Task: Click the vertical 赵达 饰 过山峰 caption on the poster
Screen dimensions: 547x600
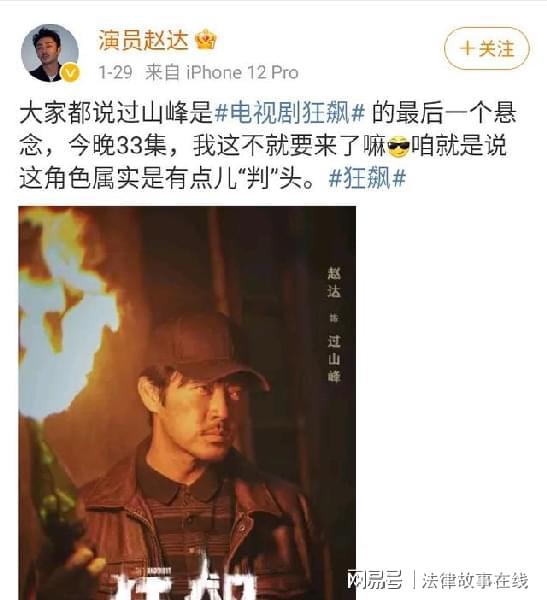Action: point(334,324)
